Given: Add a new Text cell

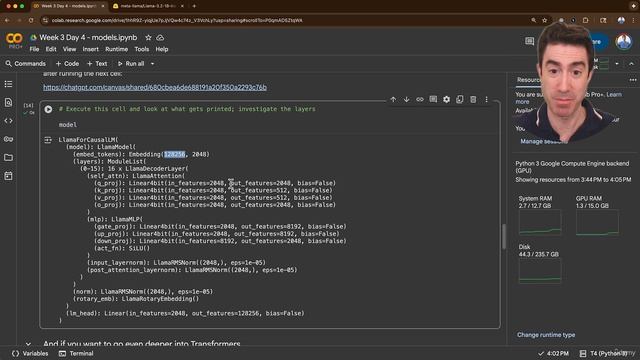Looking at the screenshot, I should (x=97, y=64).
